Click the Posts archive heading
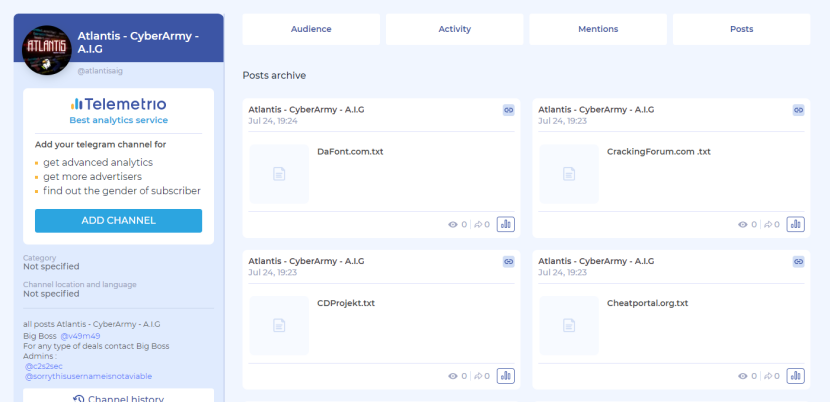830x402 pixels. coord(274,76)
